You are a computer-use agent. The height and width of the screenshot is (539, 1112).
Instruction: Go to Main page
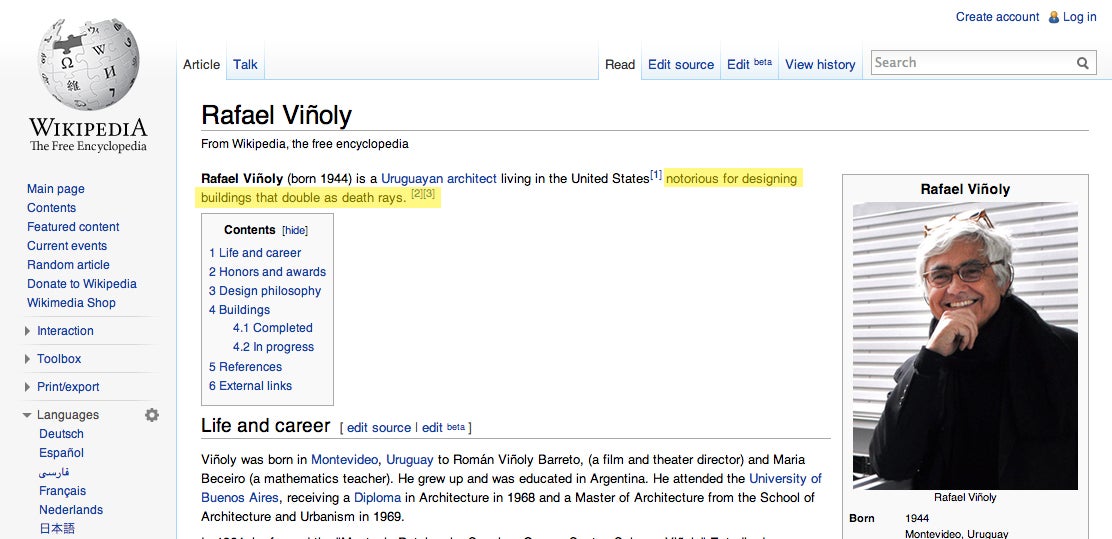(55, 189)
